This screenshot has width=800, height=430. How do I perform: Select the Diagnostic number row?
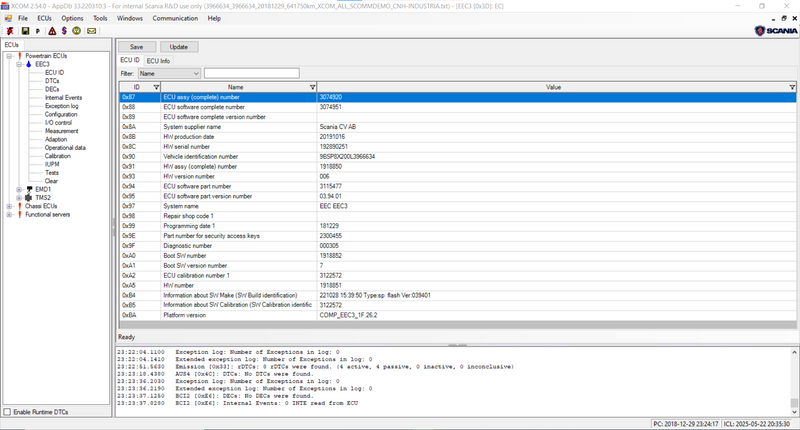[x=458, y=246]
